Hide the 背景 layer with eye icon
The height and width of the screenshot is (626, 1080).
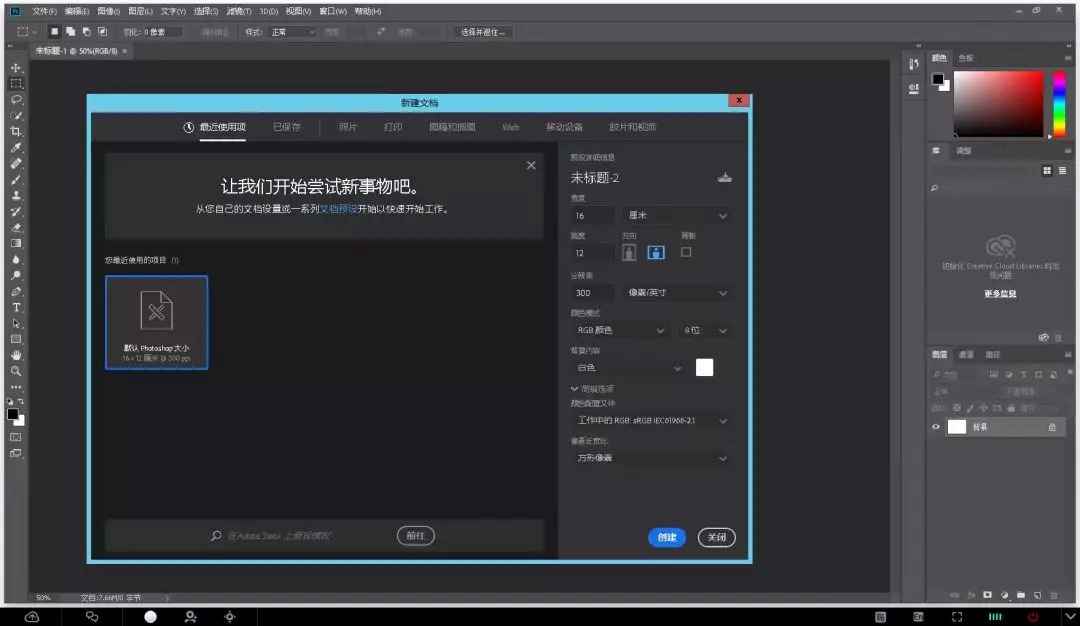pos(936,427)
